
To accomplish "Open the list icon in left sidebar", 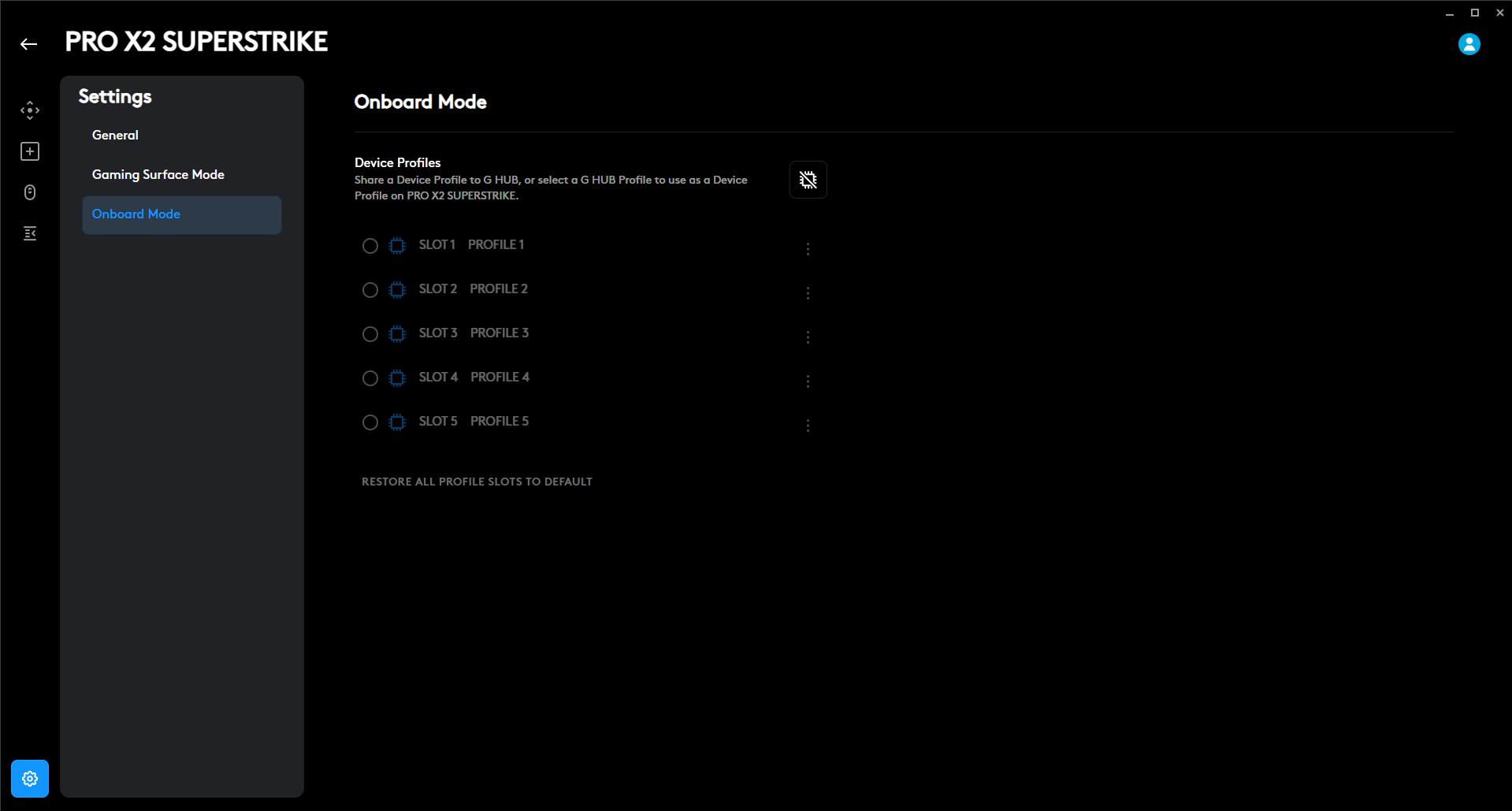I will [x=30, y=233].
